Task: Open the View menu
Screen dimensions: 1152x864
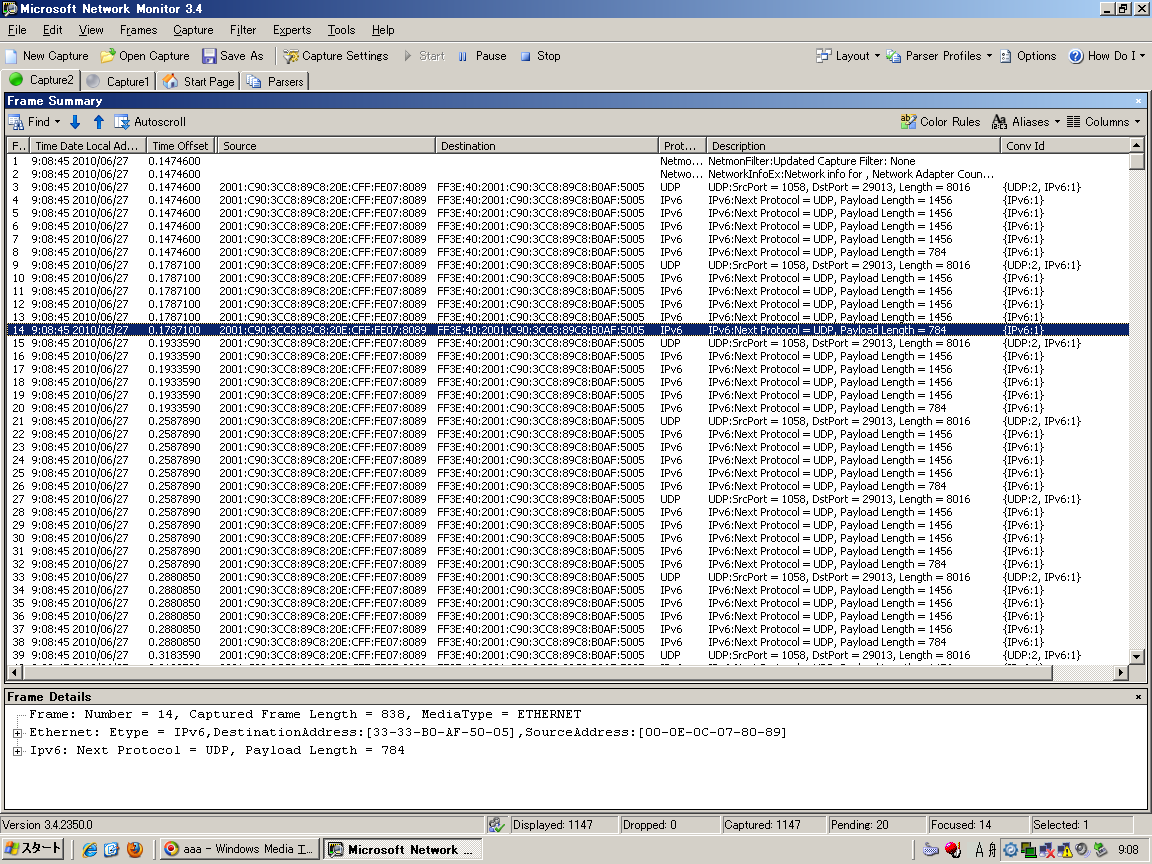Action: pyautogui.click(x=91, y=30)
